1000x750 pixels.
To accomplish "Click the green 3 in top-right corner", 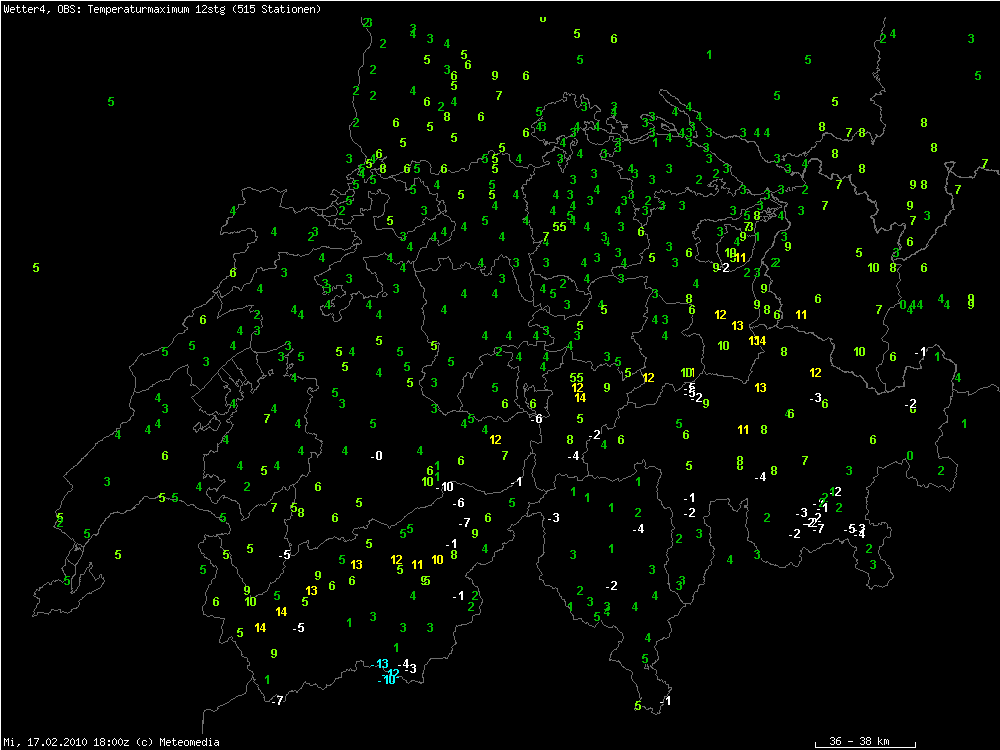I will point(971,39).
